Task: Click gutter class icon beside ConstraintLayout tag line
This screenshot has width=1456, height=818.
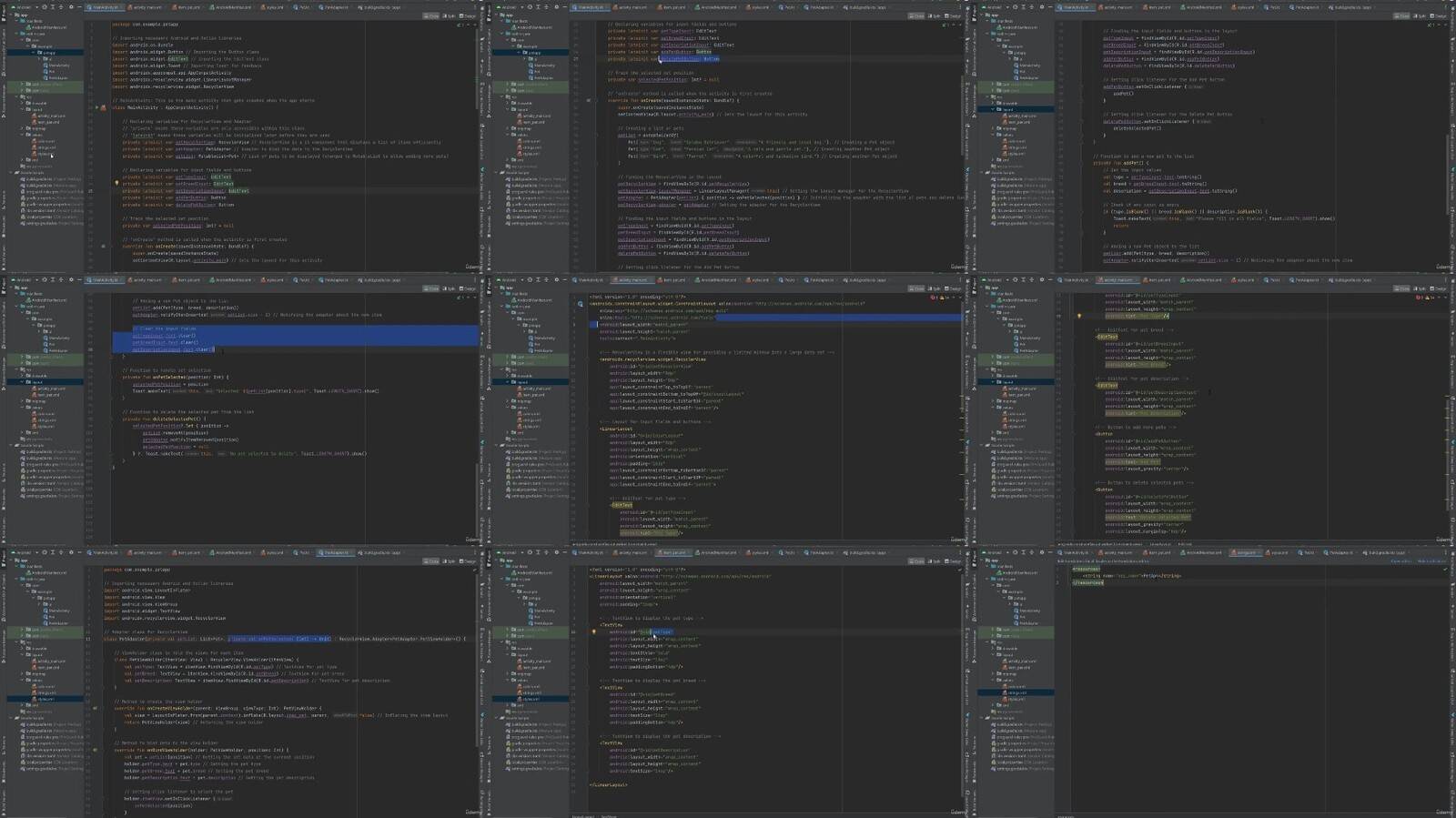Action: [x=581, y=304]
